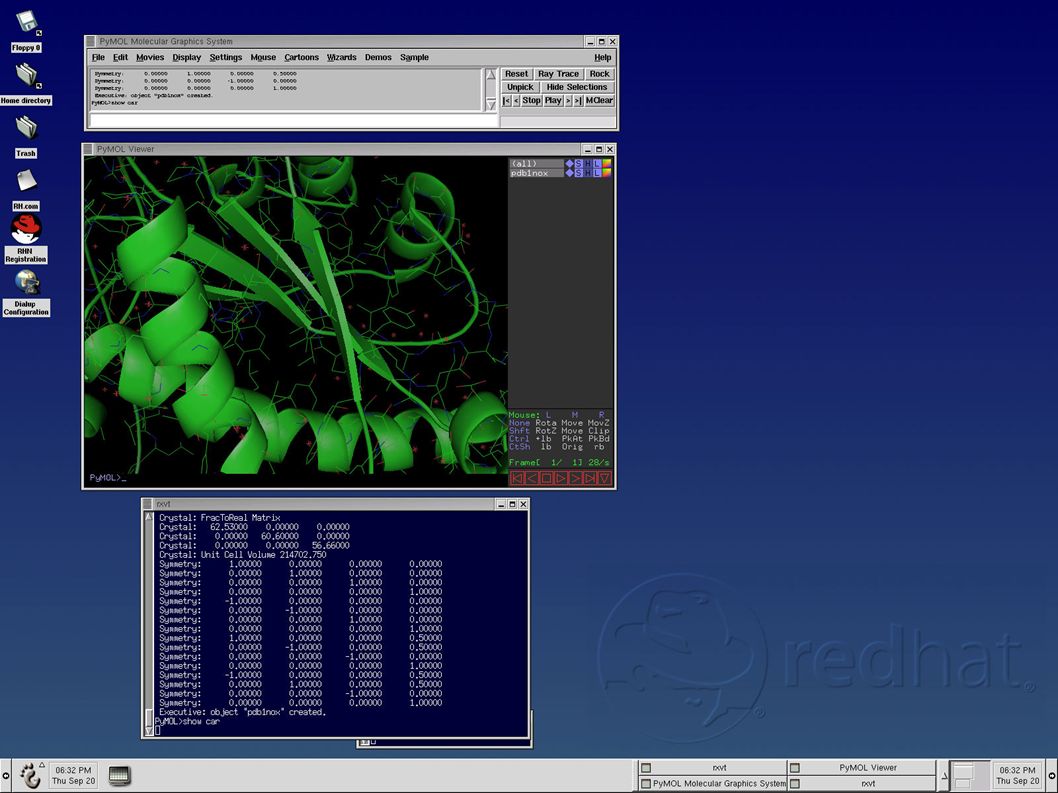The width and height of the screenshot is (1058, 793).
Task: Open the Mouse menu
Action: pyautogui.click(x=263, y=57)
